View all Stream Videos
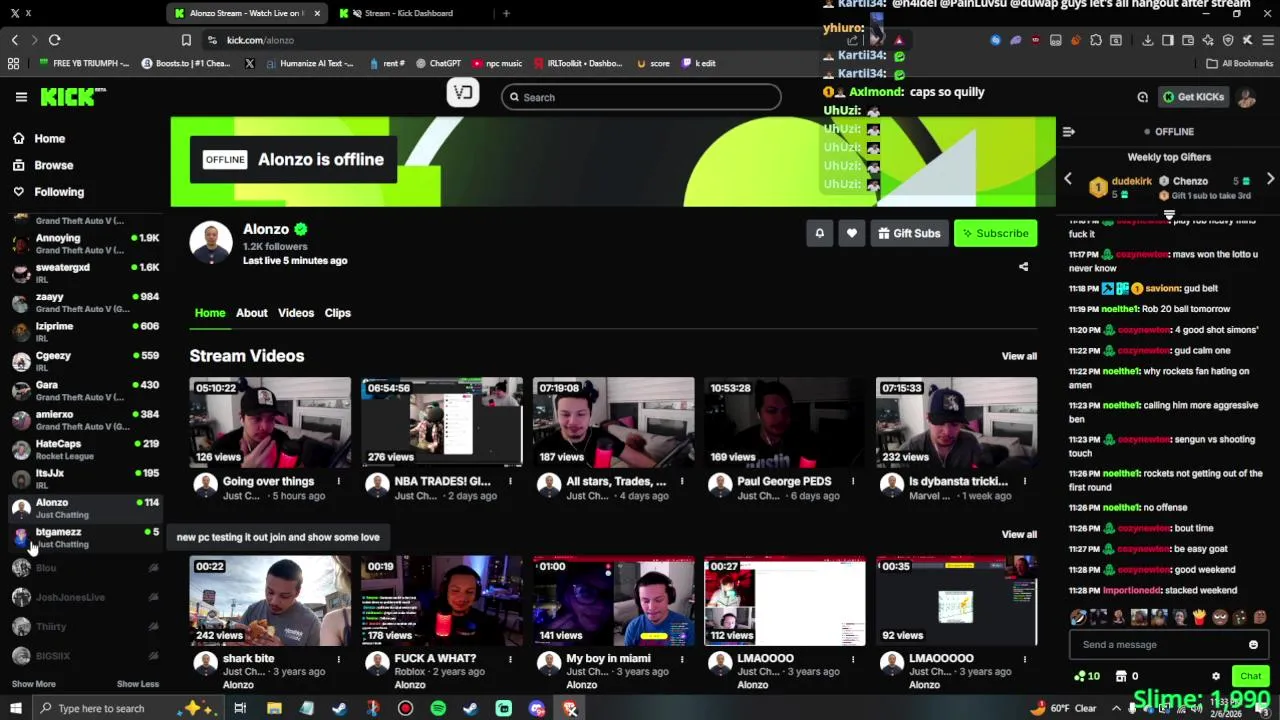1280x720 pixels. coord(1019,356)
